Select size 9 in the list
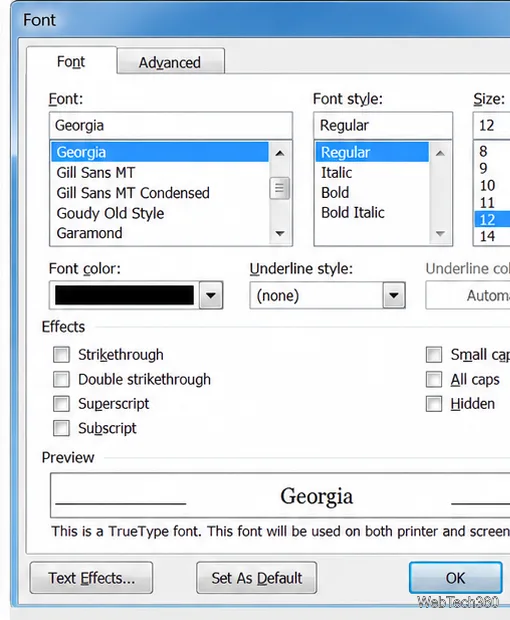 pos(492,168)
